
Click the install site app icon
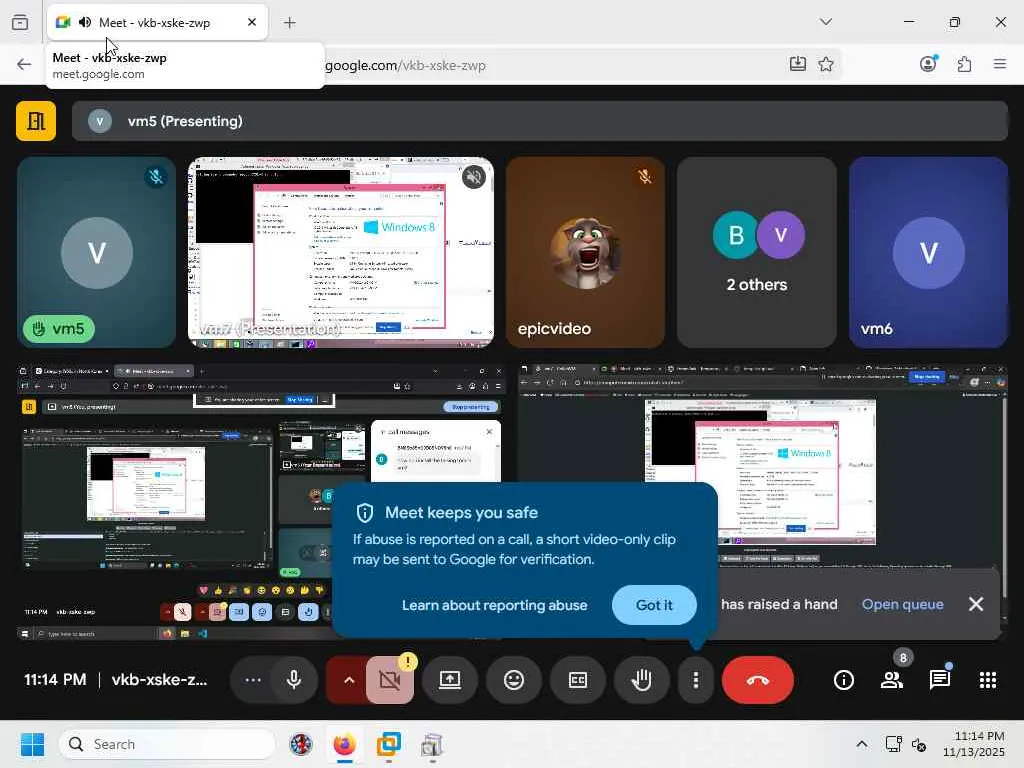pos(797,64)
